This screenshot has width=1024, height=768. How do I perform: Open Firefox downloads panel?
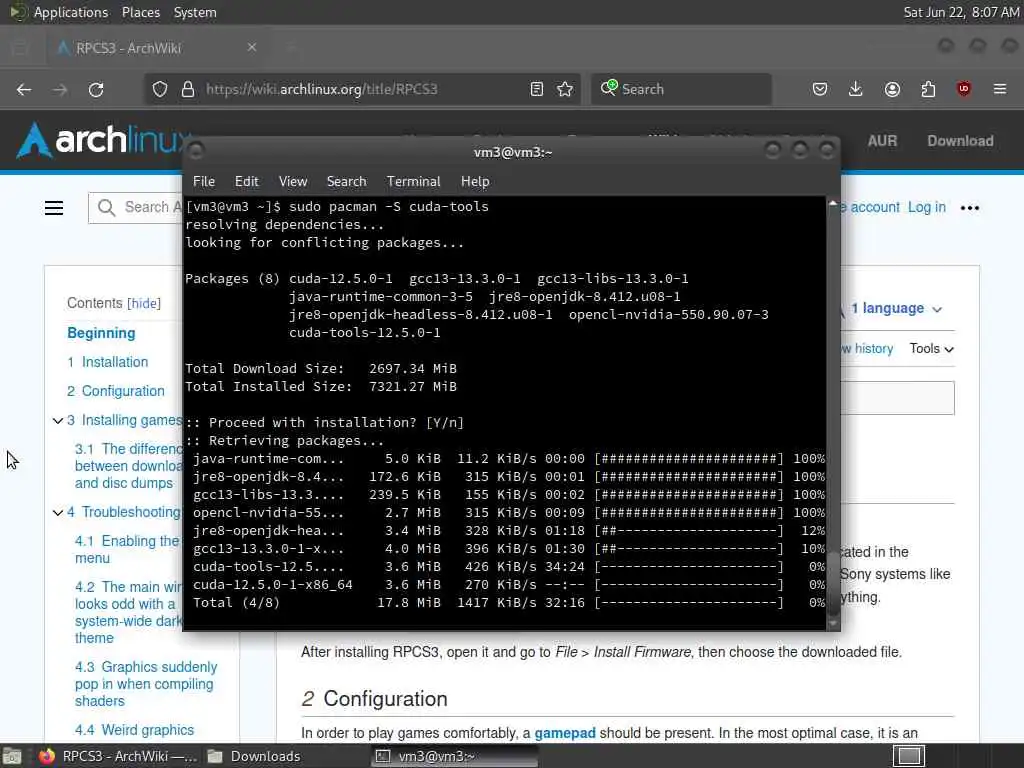856,89
